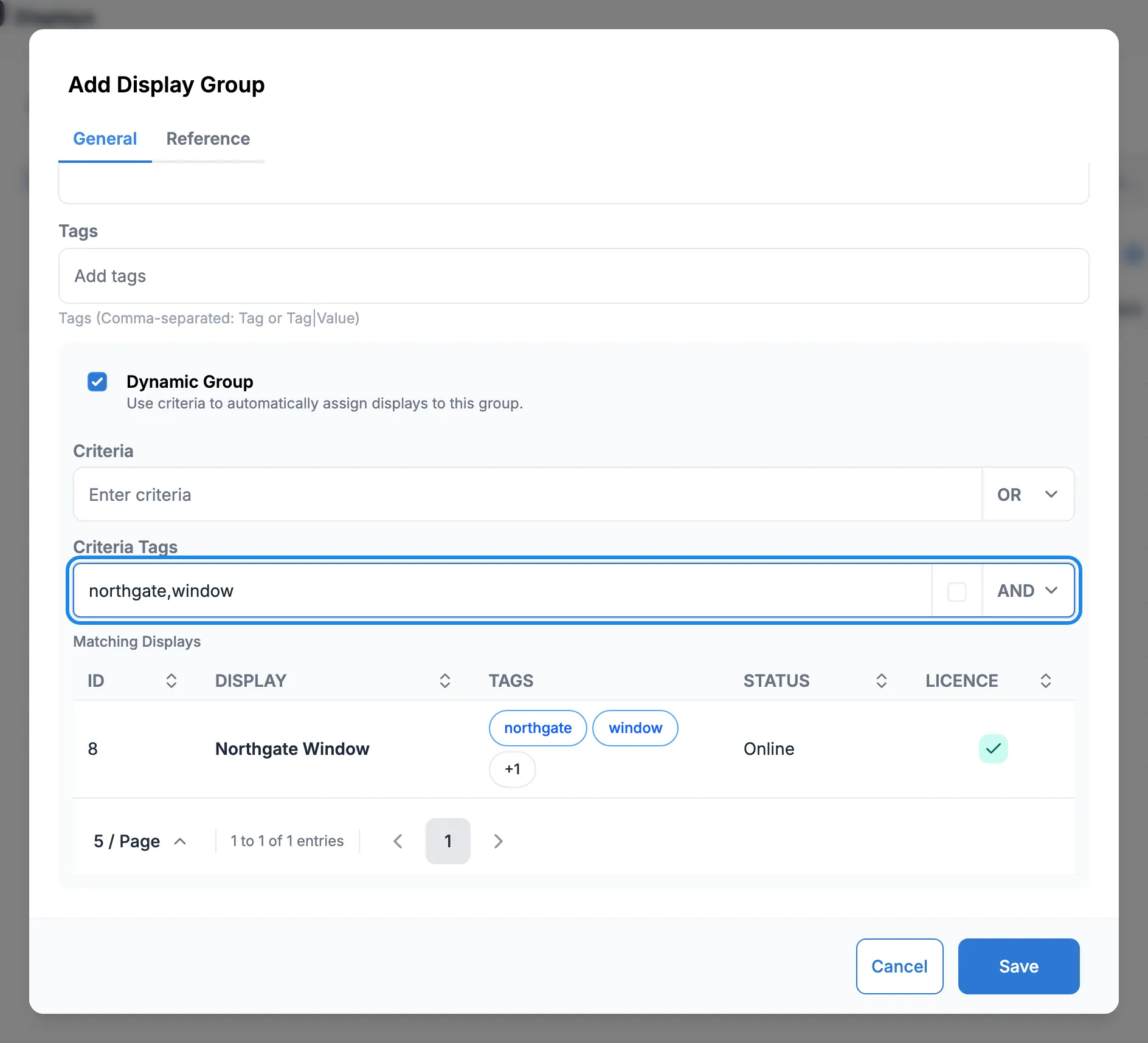Click the green licence checkmark for Northgate Window

(994, 749)
